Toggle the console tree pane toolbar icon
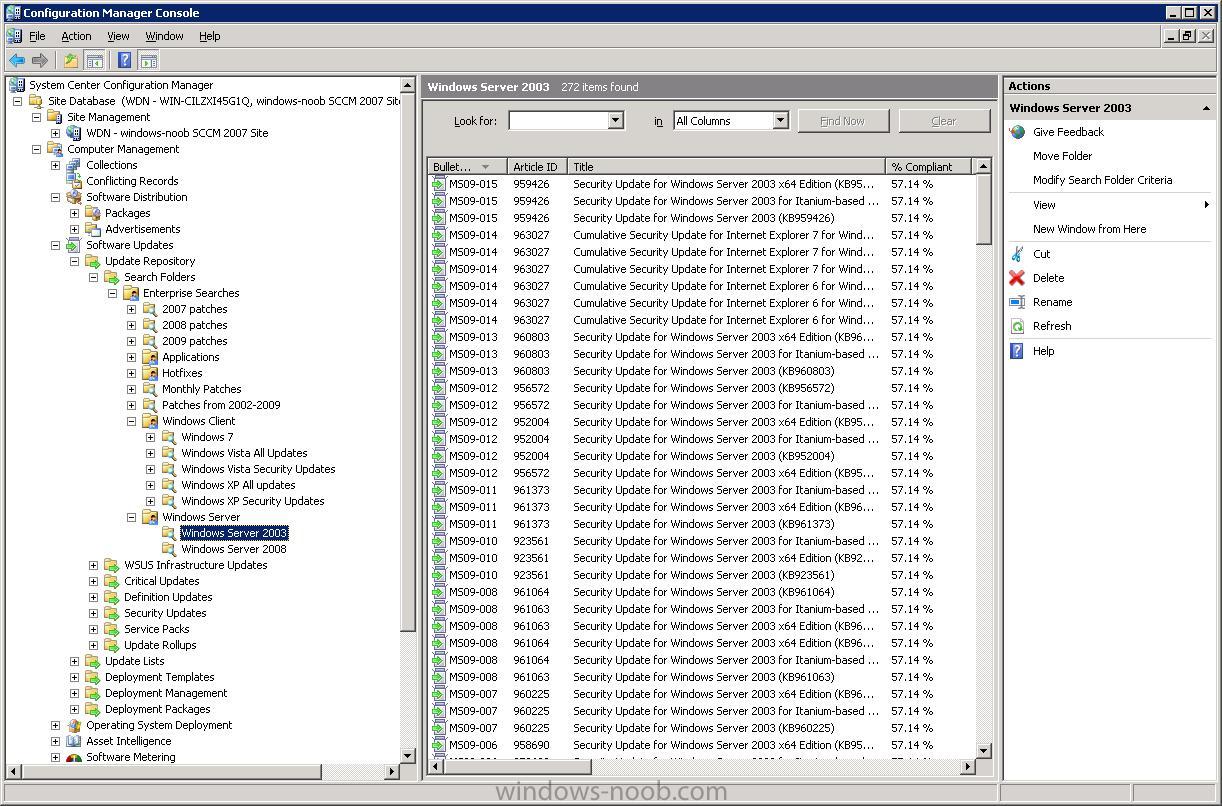 pos(94,61)
